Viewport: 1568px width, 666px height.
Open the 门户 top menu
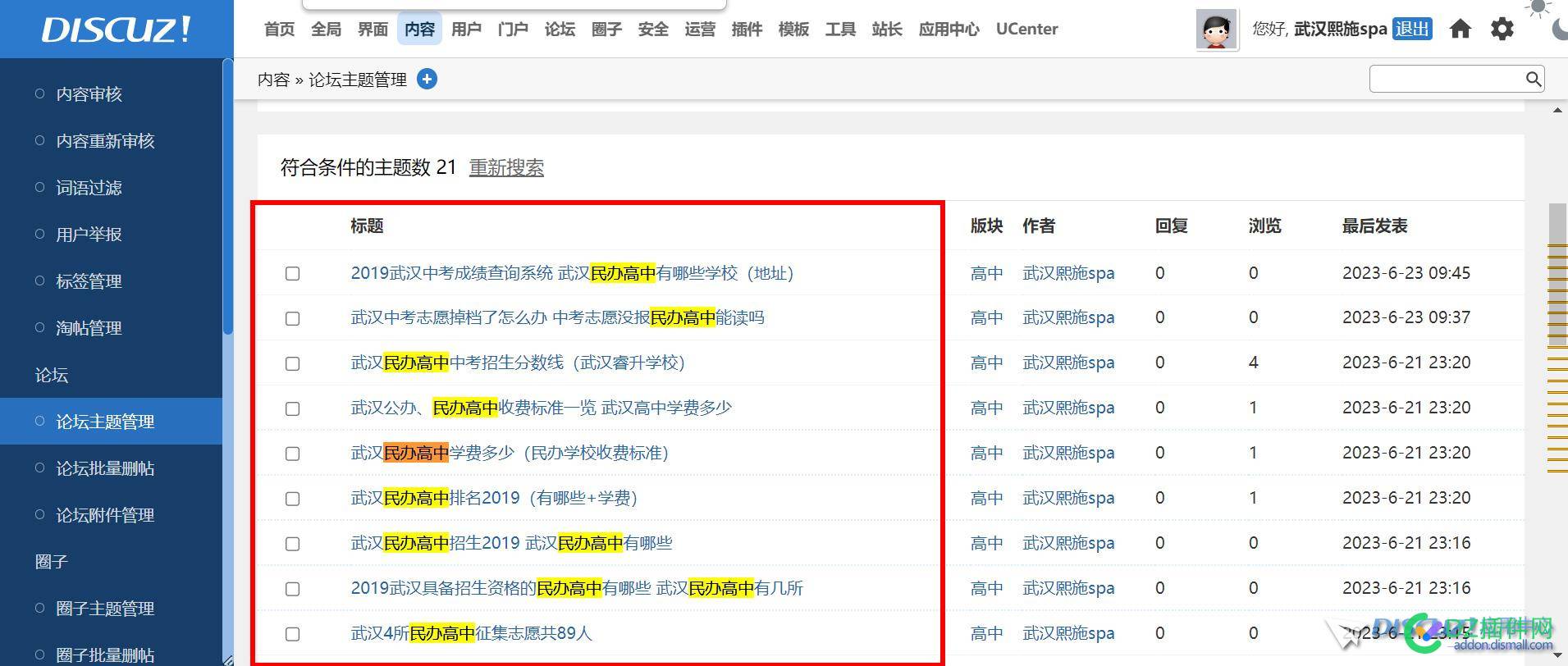pyautogui.click(x=513, y=29)
